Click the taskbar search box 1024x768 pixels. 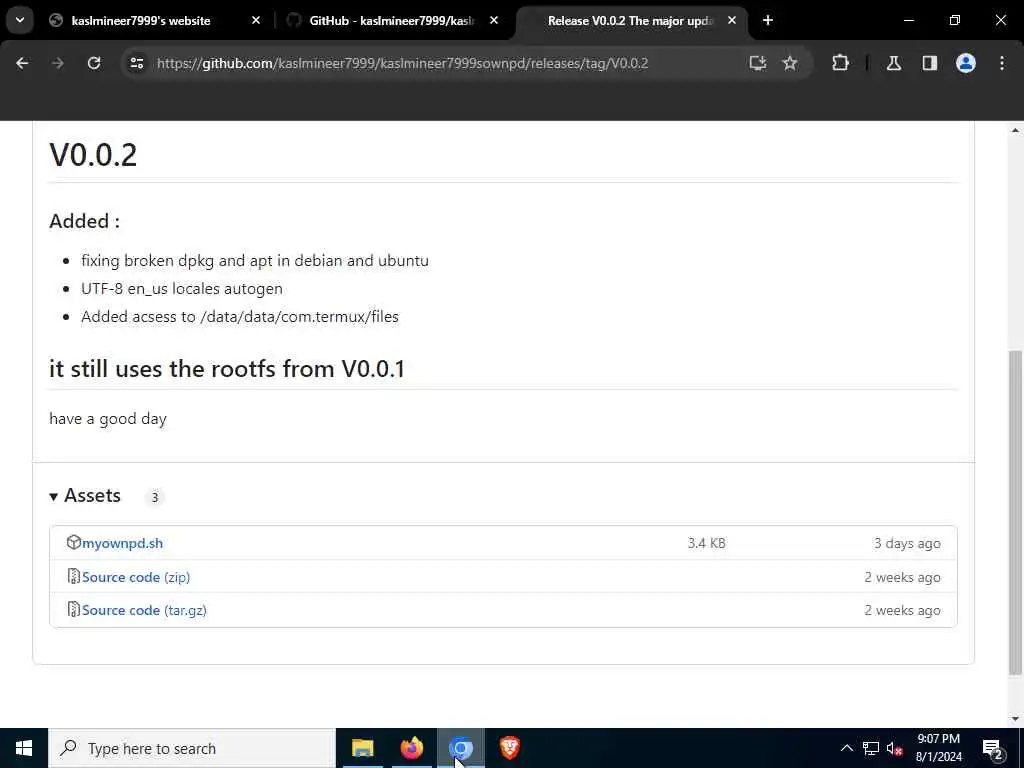[x=191, y=748]
